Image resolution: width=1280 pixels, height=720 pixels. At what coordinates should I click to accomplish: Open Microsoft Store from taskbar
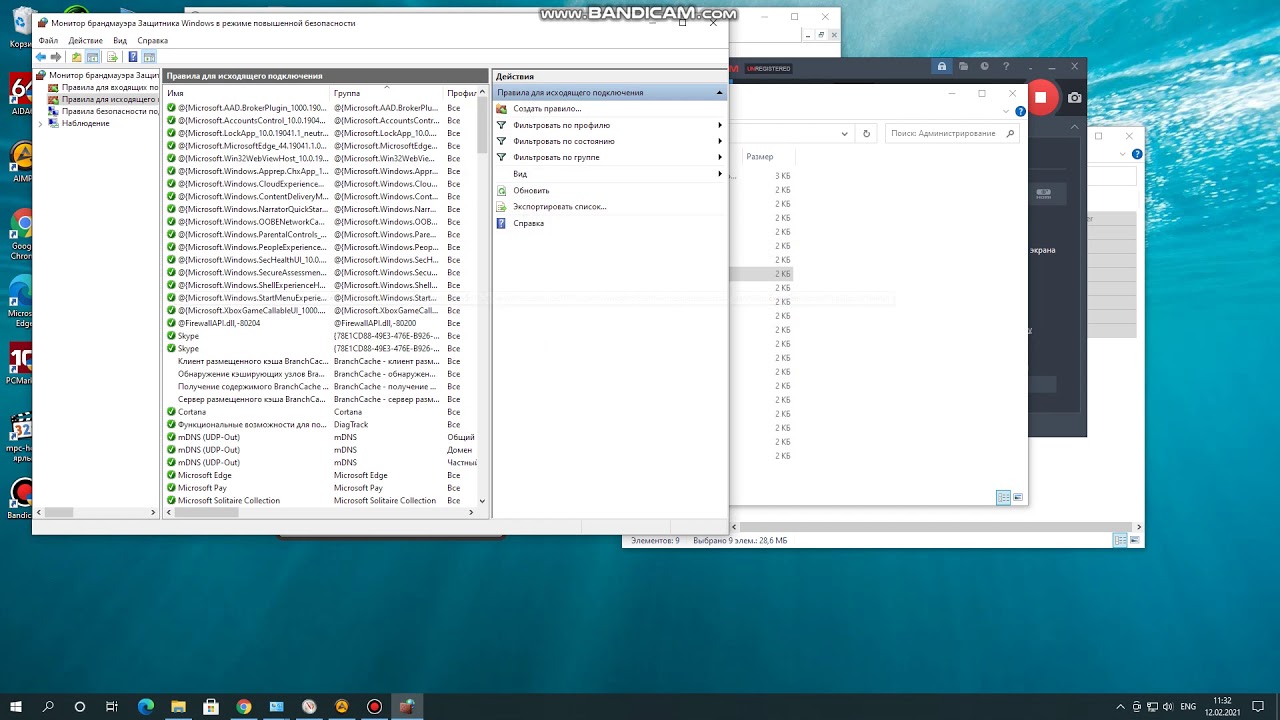(x=210, y=706)
